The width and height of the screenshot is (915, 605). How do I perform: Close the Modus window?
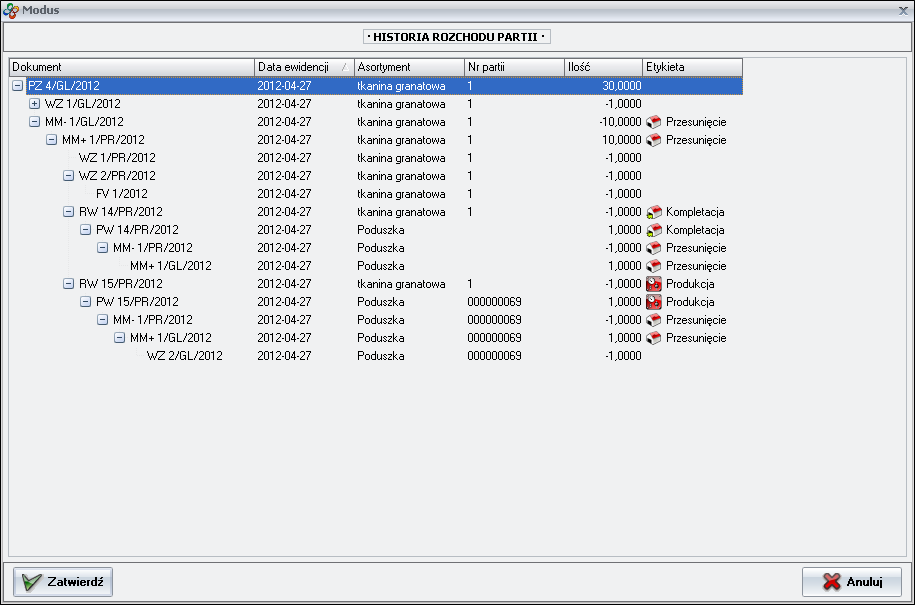903,10
